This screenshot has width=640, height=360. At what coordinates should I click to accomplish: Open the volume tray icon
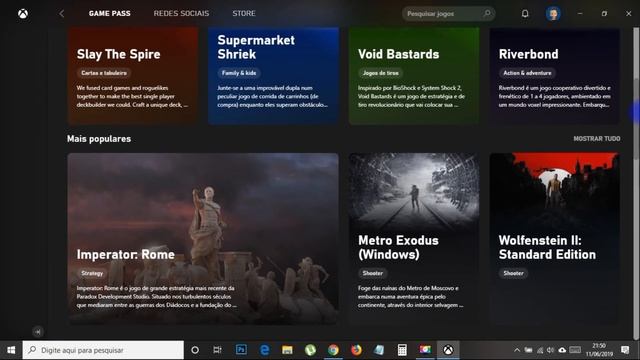click(551, 350)
